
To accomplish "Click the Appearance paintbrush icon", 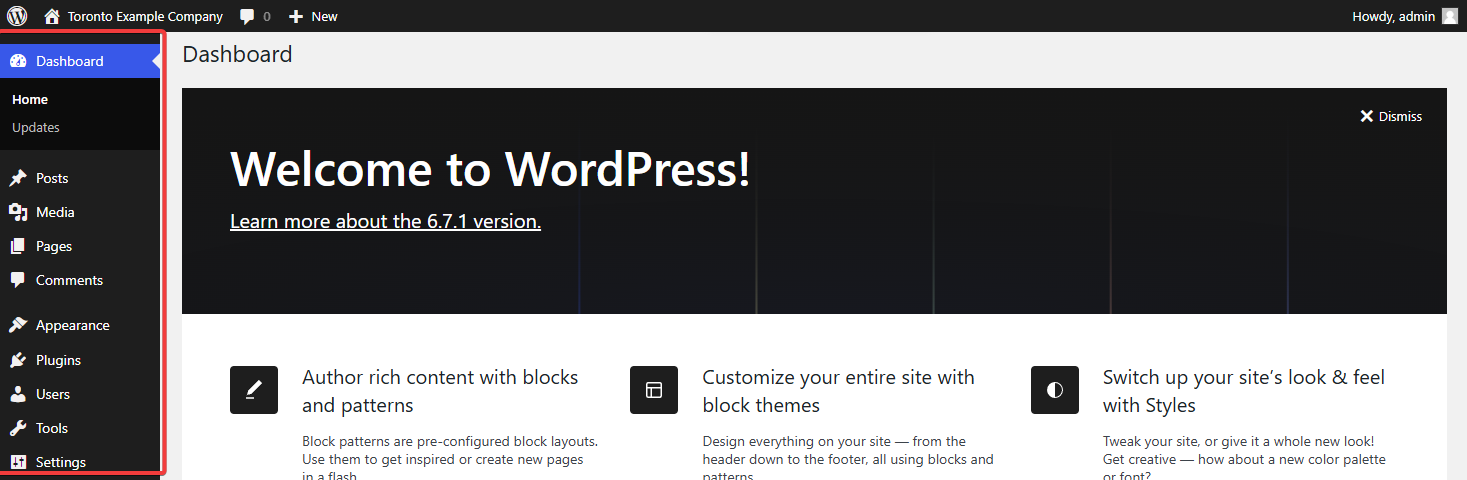I will pos(18,325).
